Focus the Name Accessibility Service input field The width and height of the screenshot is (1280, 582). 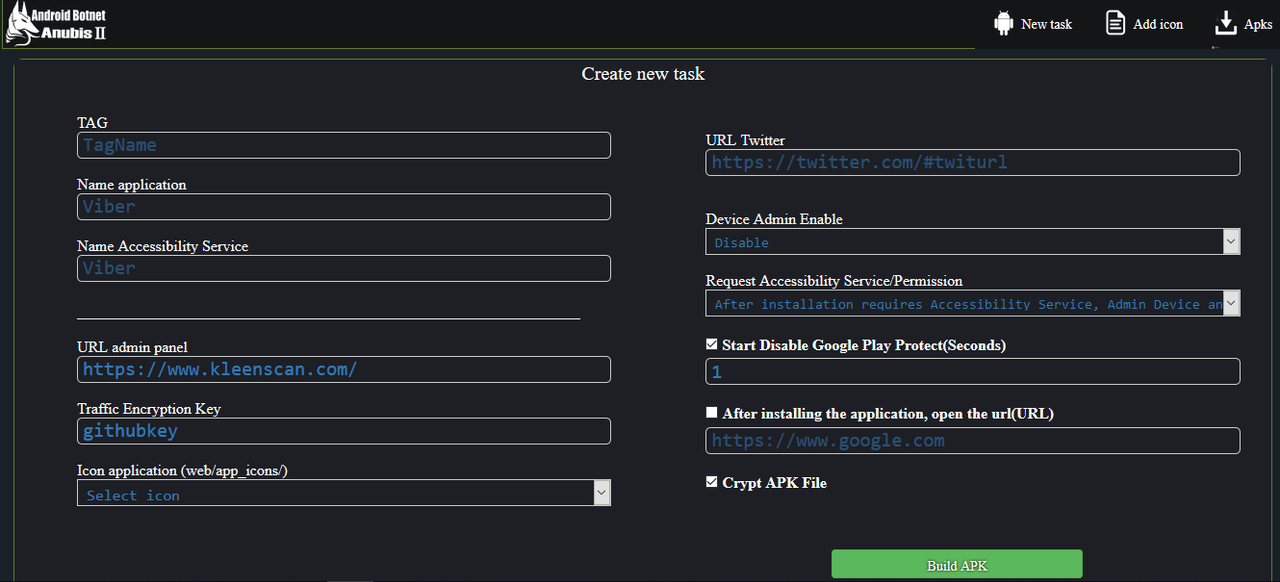(x=344, y=268)
